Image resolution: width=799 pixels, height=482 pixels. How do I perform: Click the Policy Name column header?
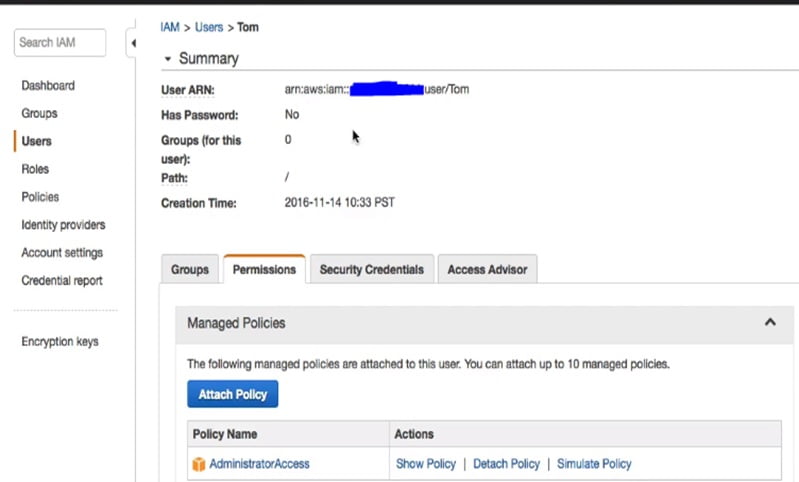pyautogui.click(x=225, y=434)
